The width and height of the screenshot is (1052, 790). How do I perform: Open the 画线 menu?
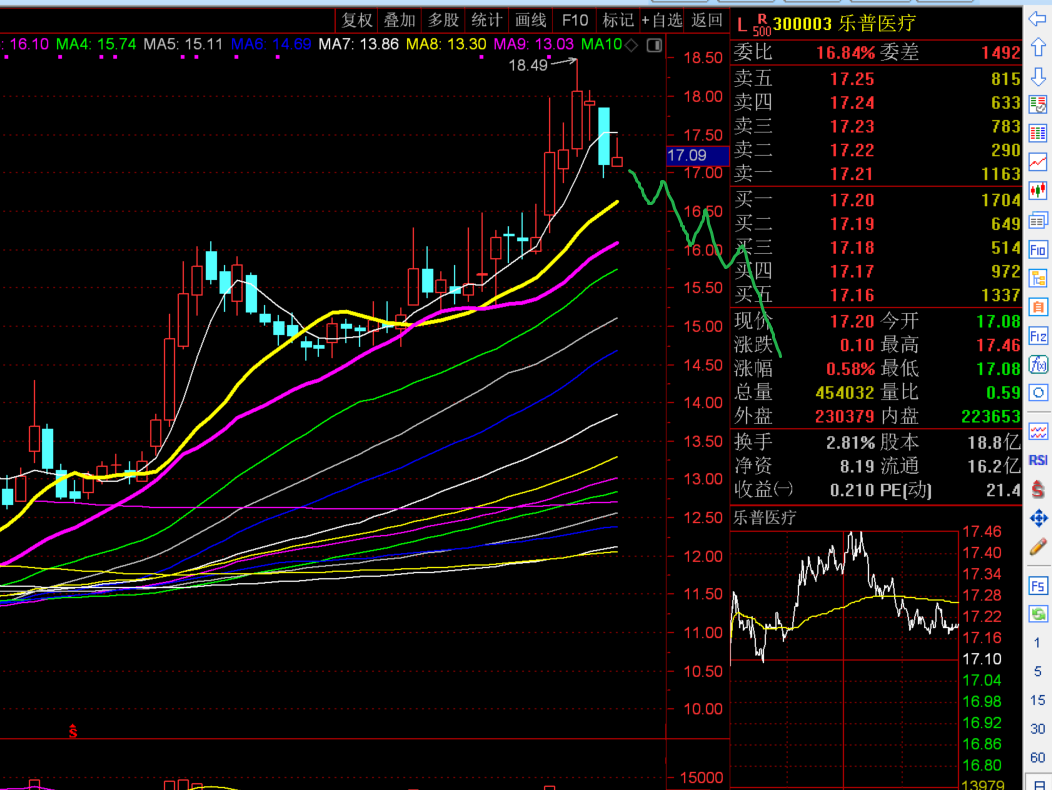click(x=531, y=20)
